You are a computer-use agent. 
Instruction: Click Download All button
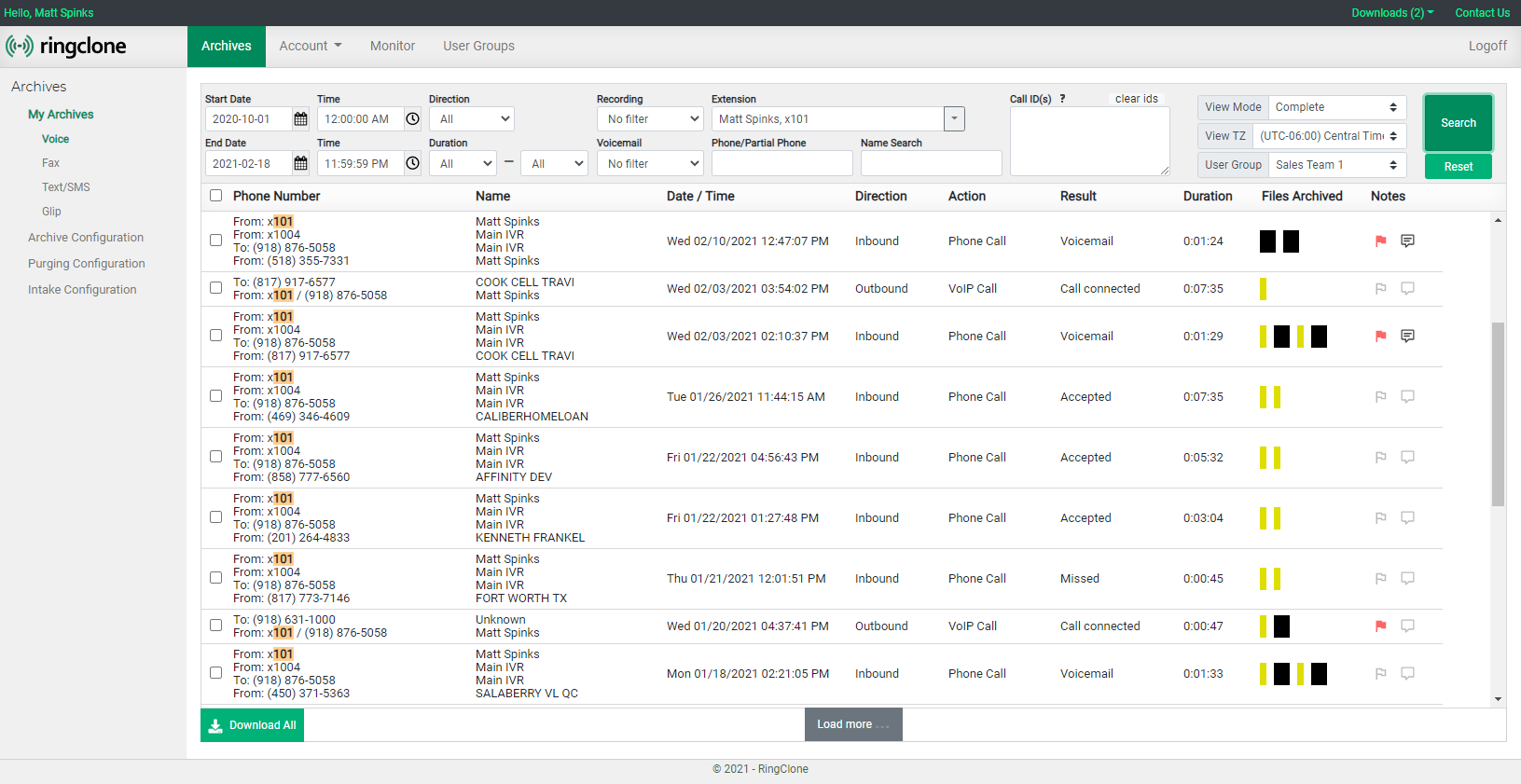tap(253, 725)
